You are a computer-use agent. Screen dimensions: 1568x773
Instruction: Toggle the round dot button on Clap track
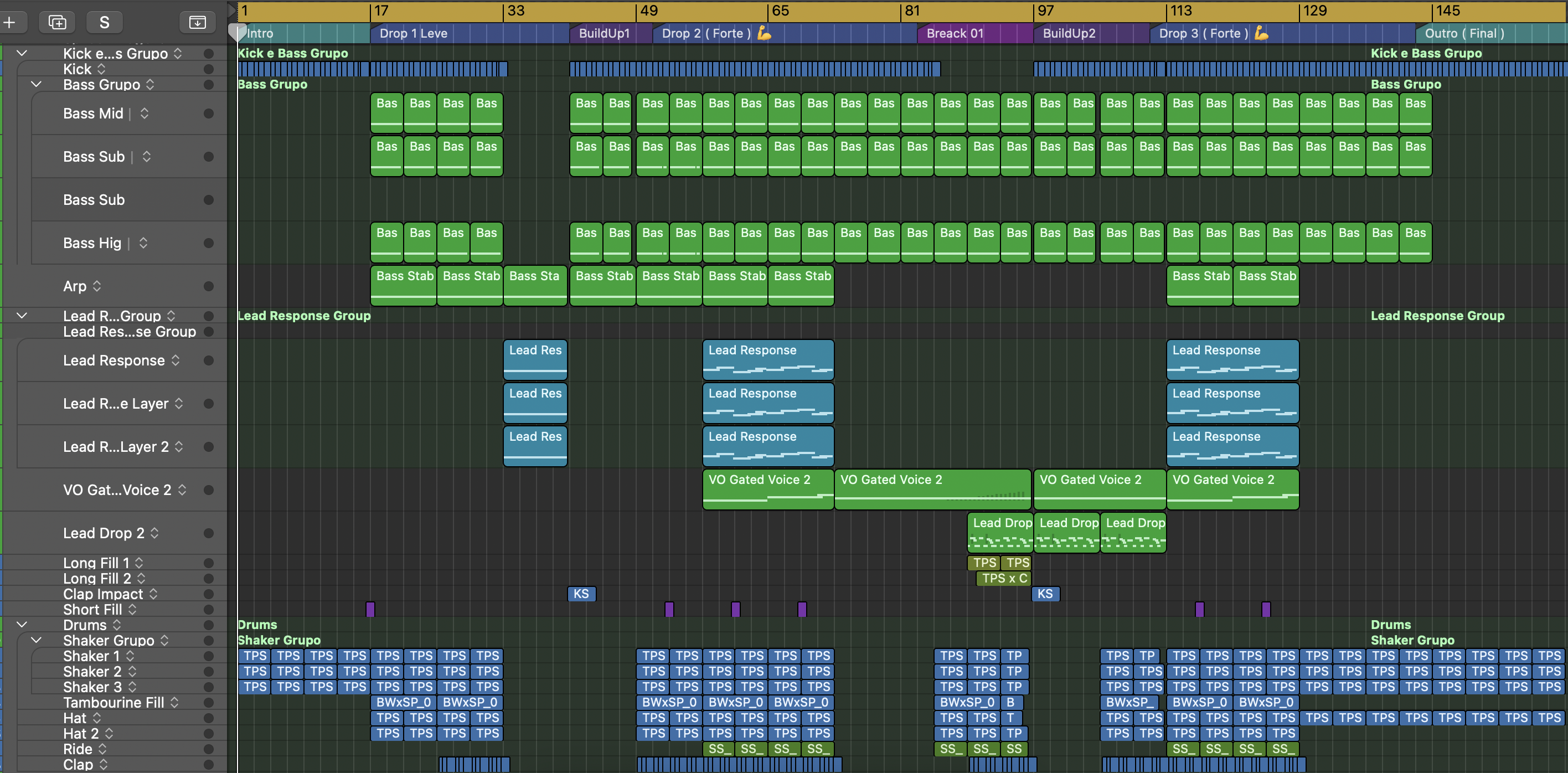coord(209,765)
